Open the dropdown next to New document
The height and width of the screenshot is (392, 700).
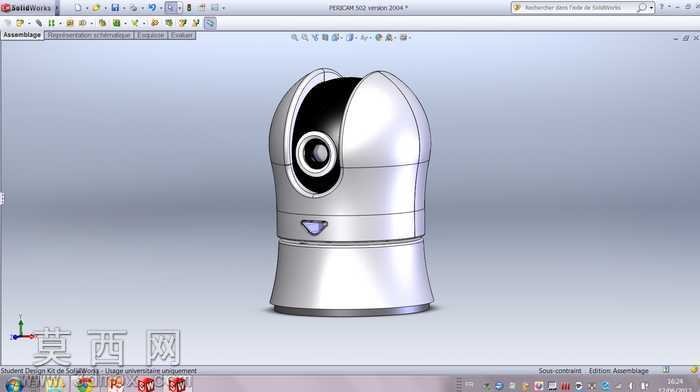(x=86, y=8)
